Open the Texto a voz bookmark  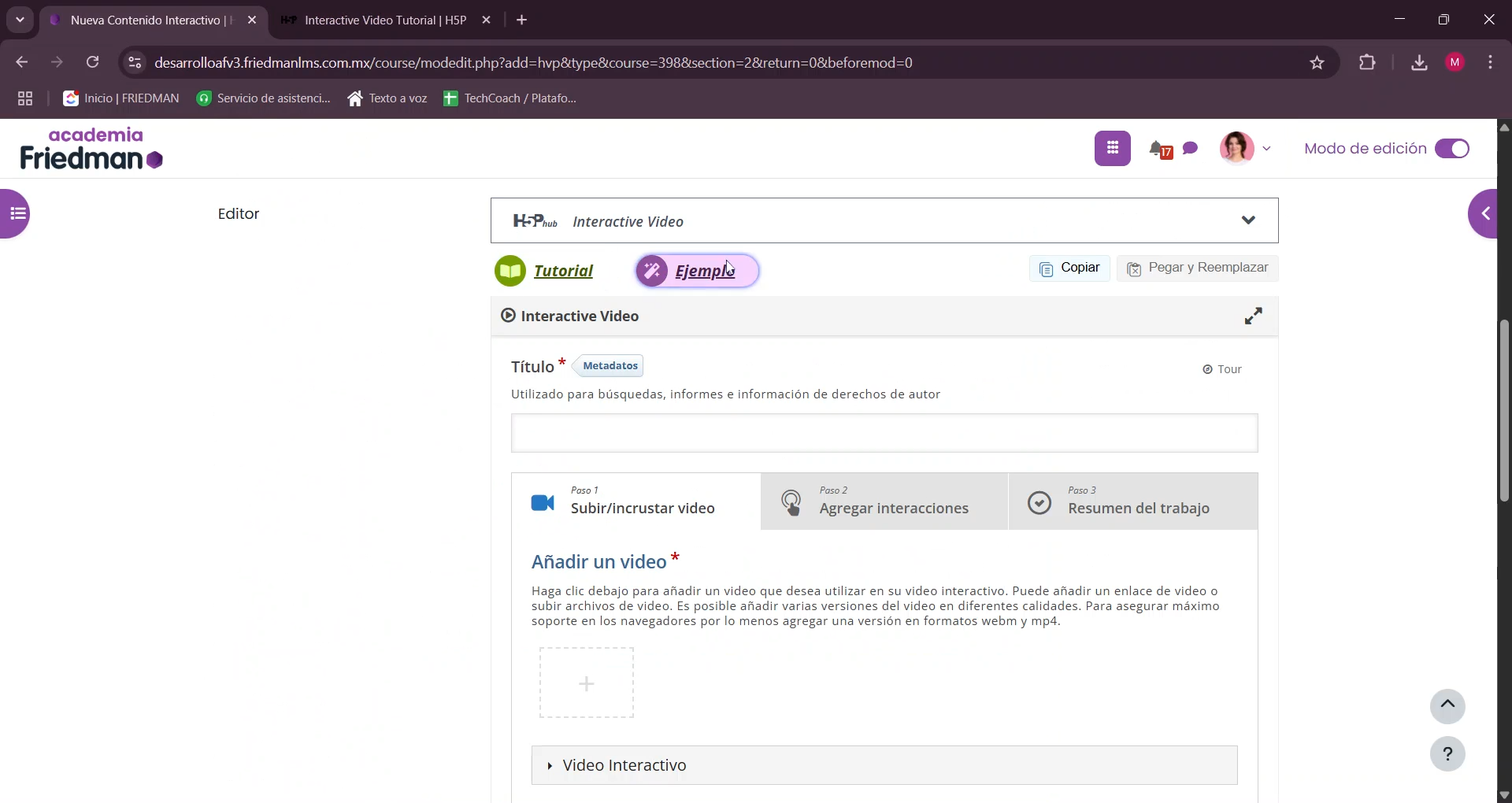pos(387,98)
